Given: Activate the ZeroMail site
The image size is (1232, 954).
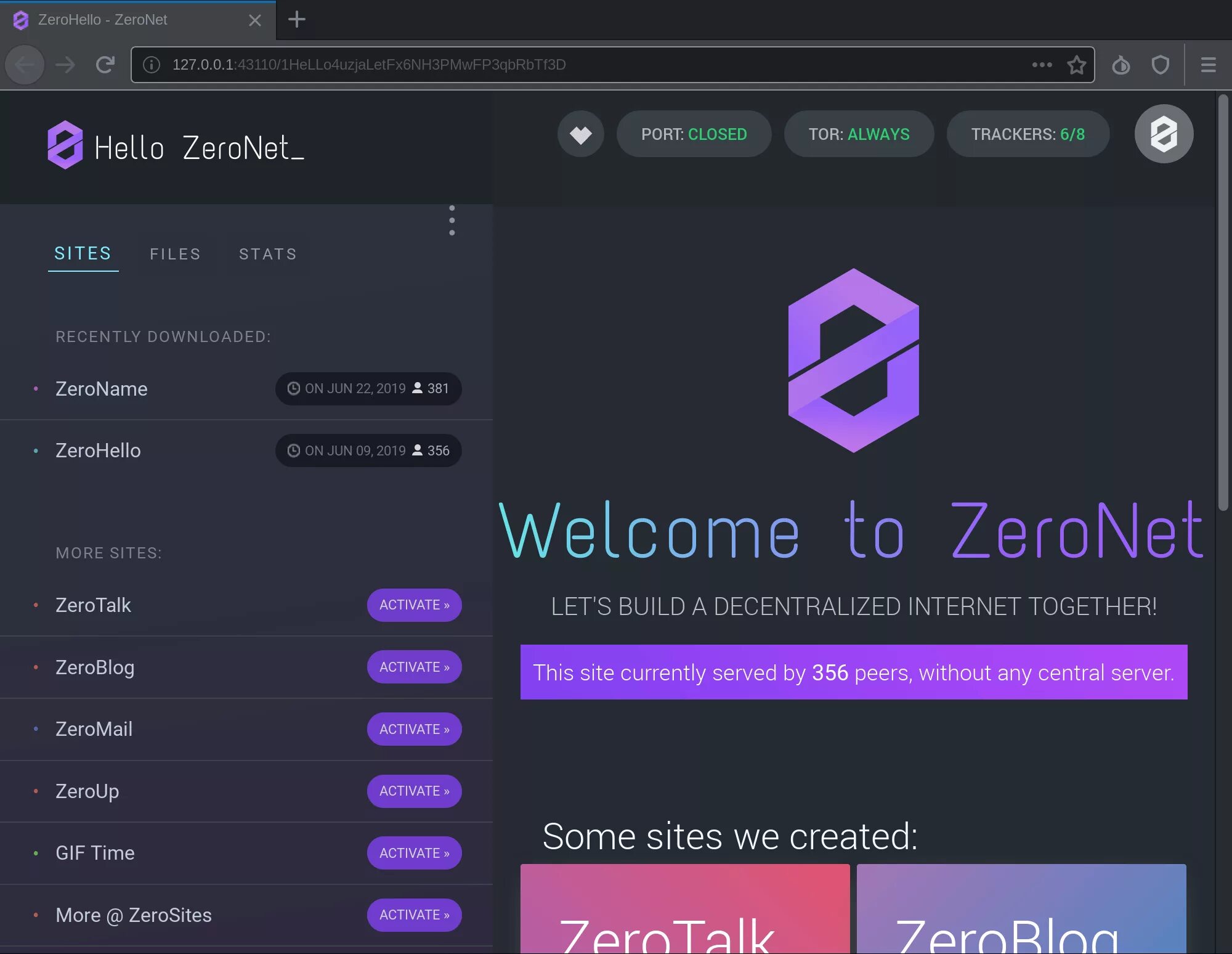Looking at the screenshot, I should 414,729.
